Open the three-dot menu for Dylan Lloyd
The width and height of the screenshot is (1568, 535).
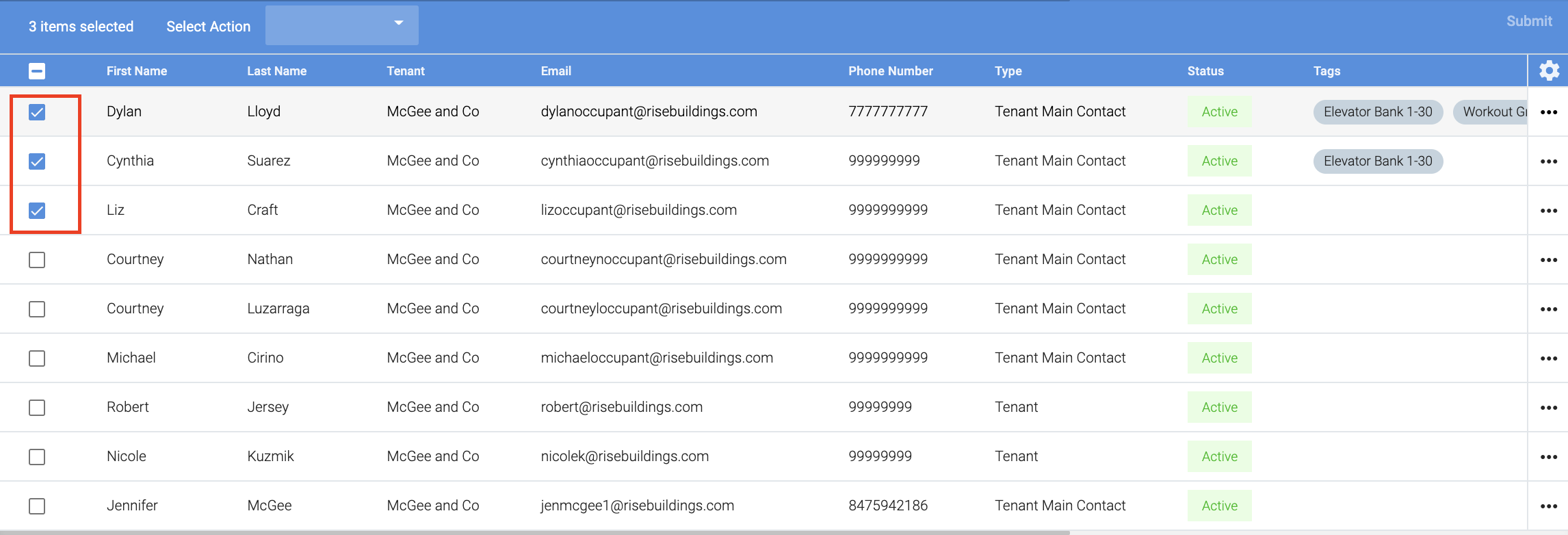click(1548, 112)
